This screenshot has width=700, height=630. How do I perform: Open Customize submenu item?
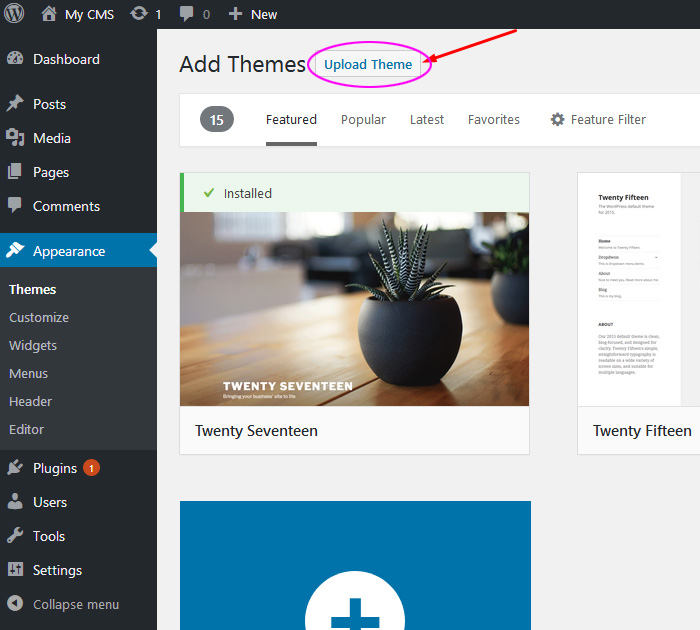click(x=39, y=317)
